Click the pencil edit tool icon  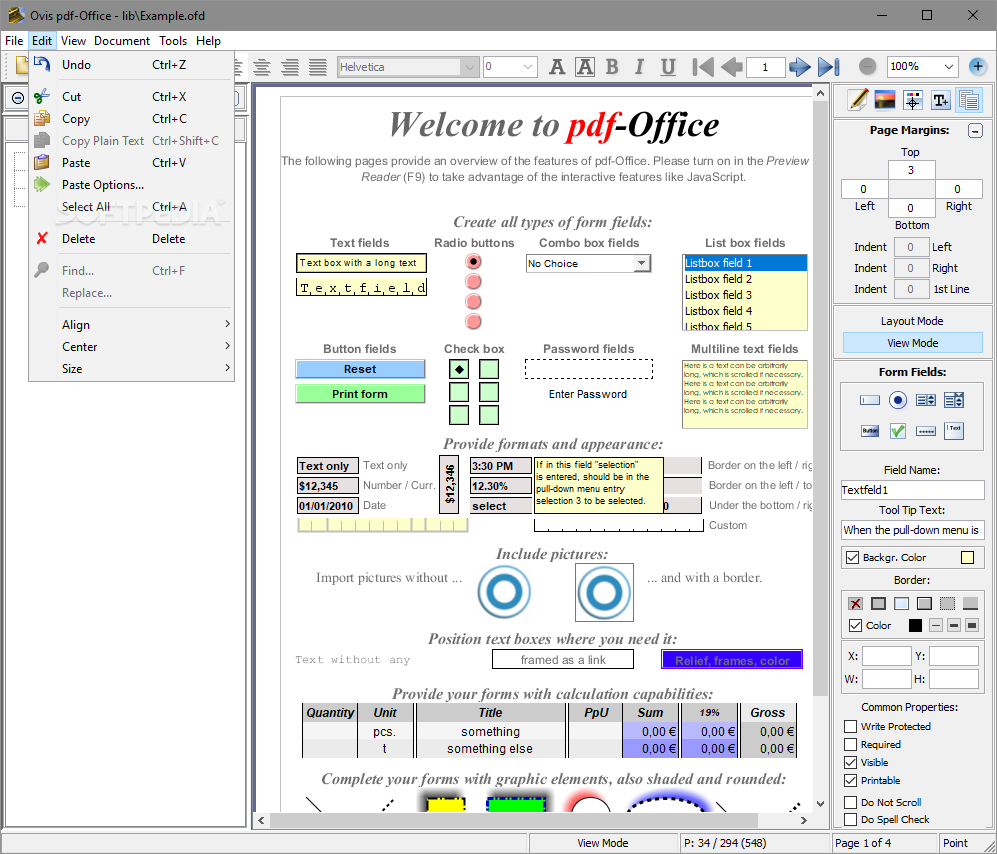[858, 99]
